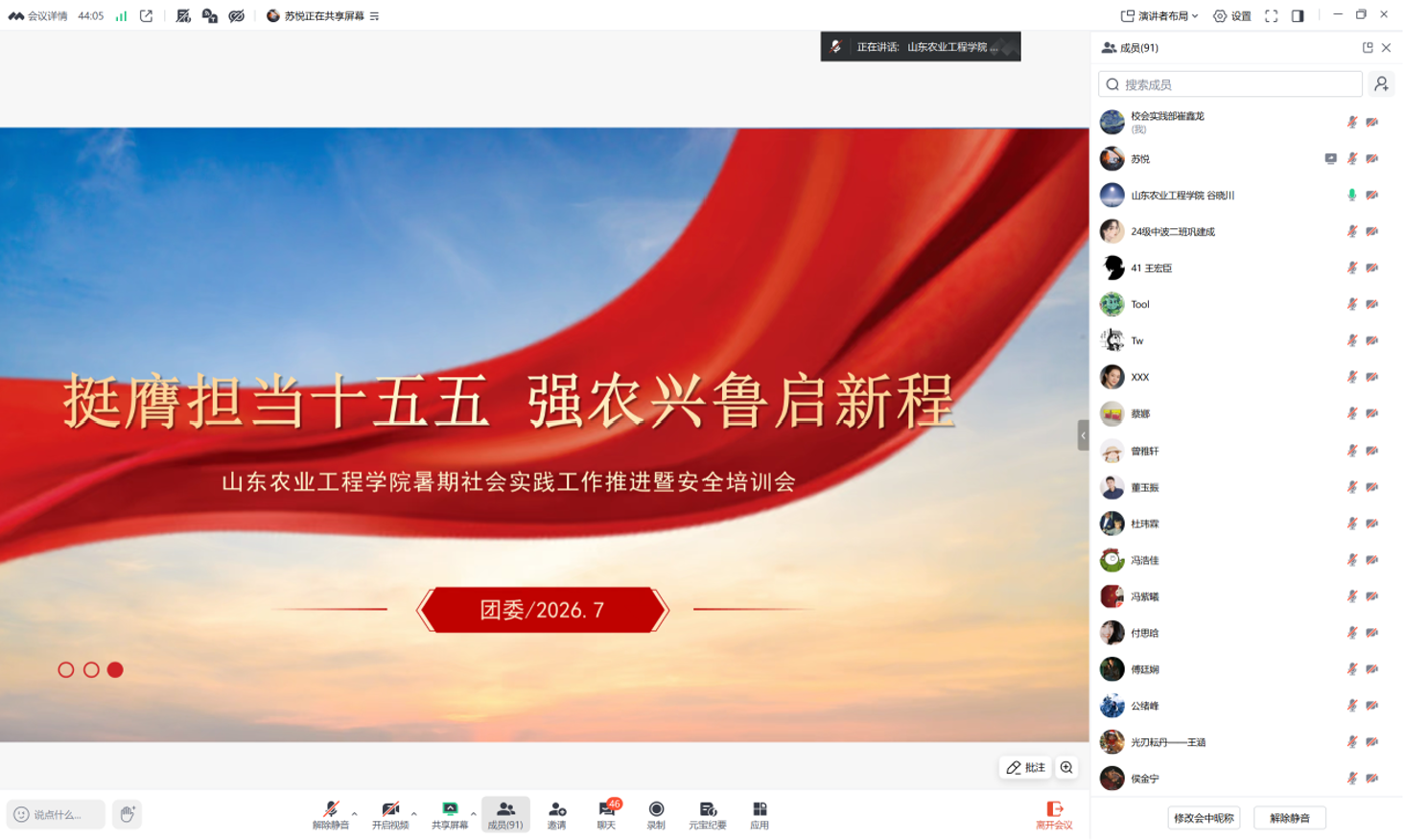Click the invite member icon beside the search field
This screenshot has width=1404, height=840.
(1381, 84)
